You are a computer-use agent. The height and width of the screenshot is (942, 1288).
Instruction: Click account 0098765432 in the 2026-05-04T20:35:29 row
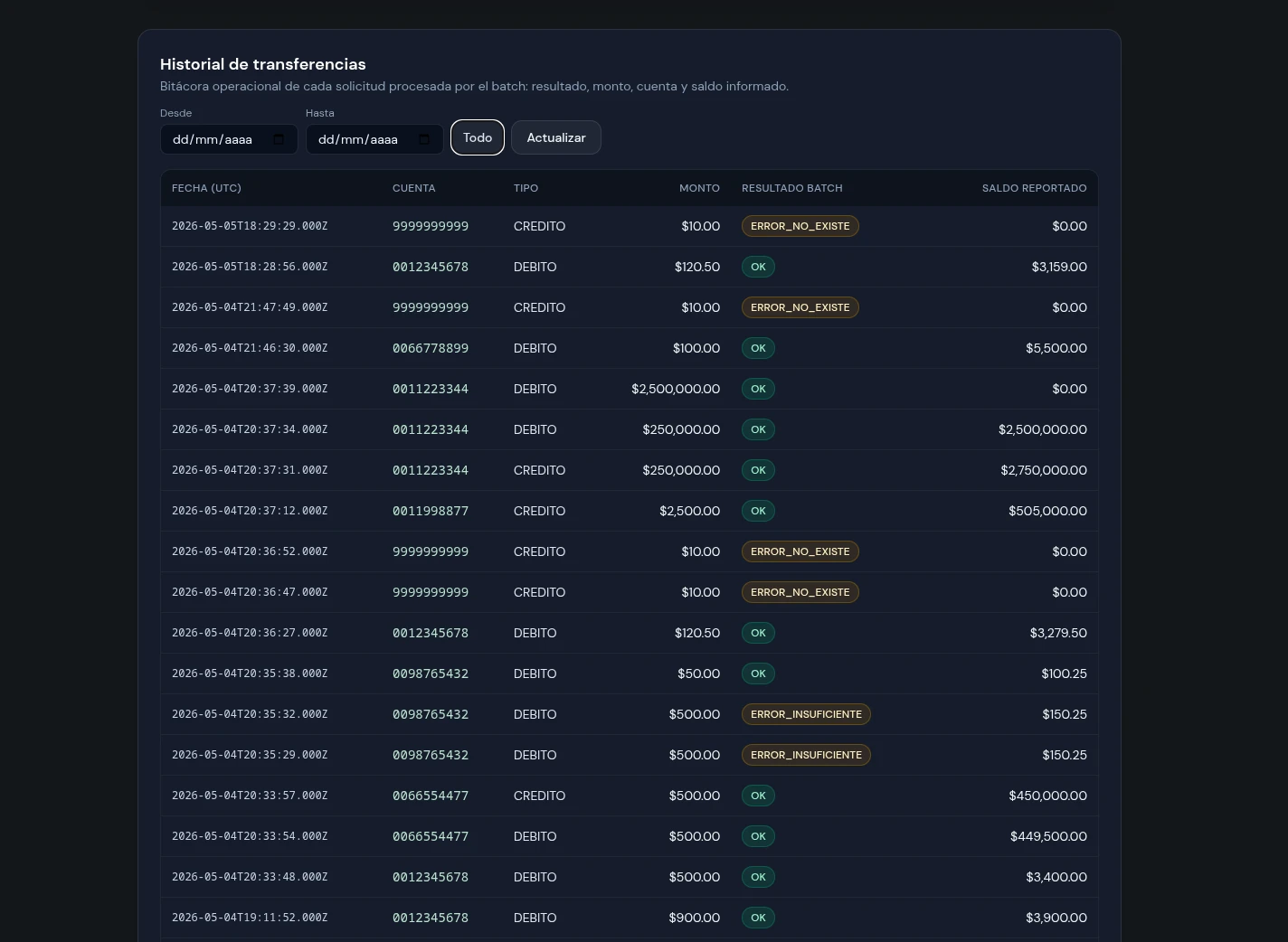(x=431, y=755)
